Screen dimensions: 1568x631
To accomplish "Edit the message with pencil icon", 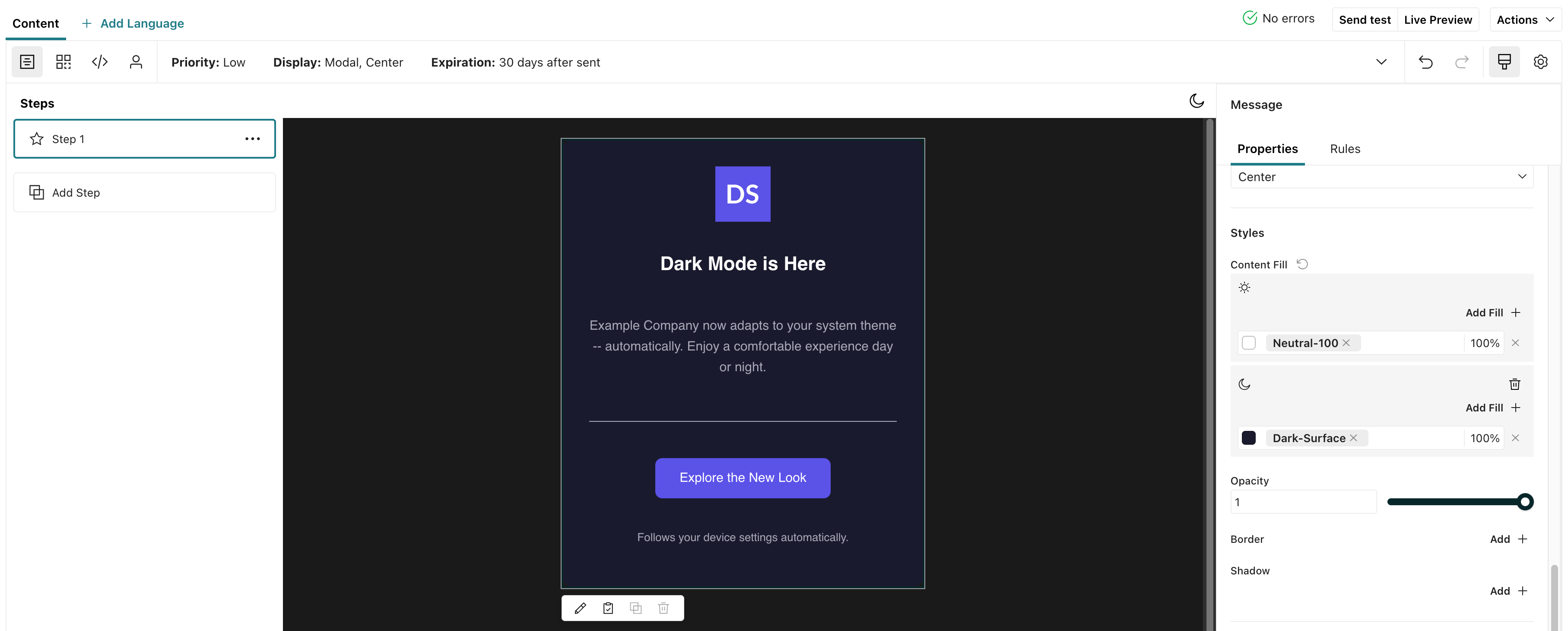I will click(580, 608).
